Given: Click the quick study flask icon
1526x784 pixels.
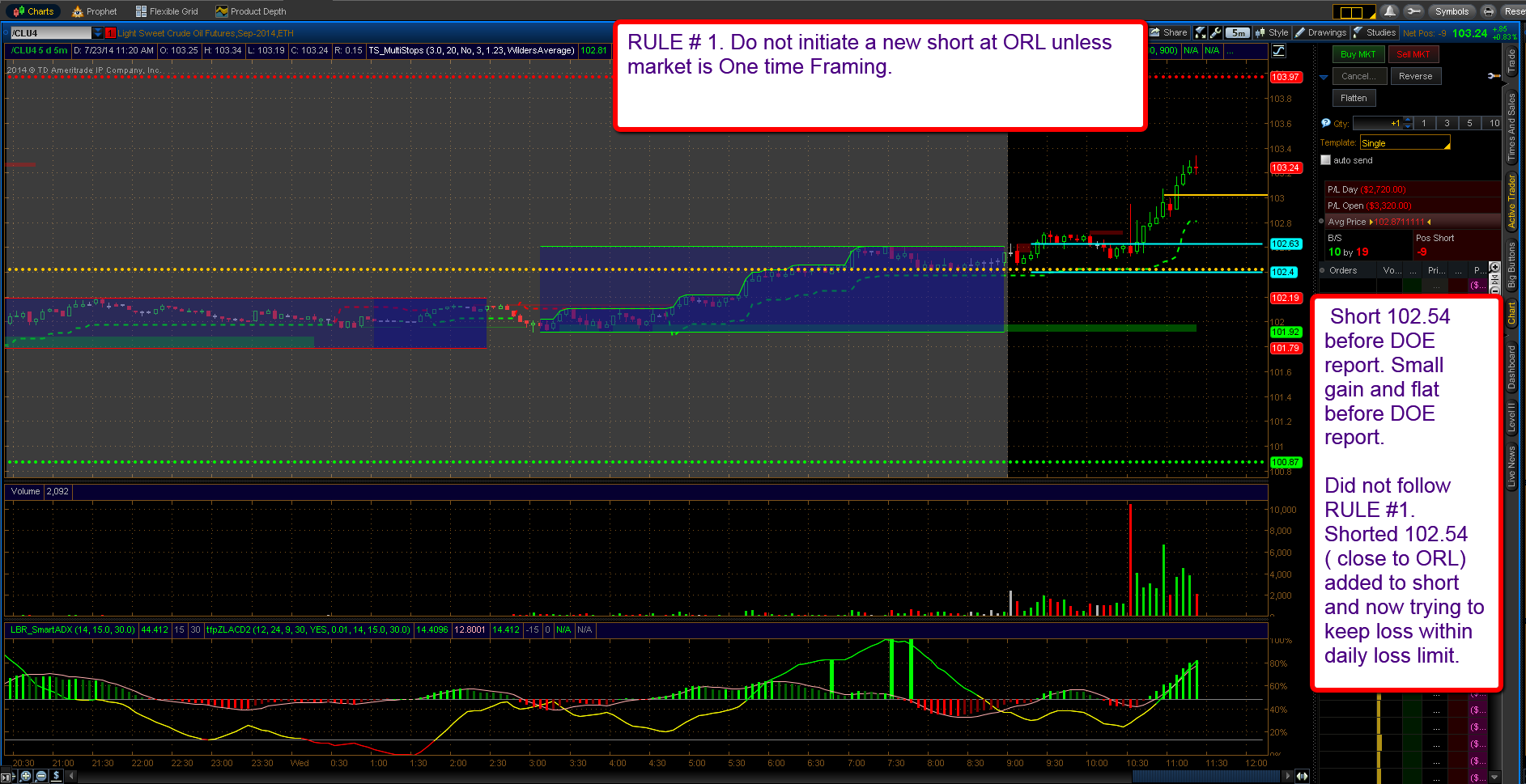Looking at the screenshot, I should click(1201, 32).
